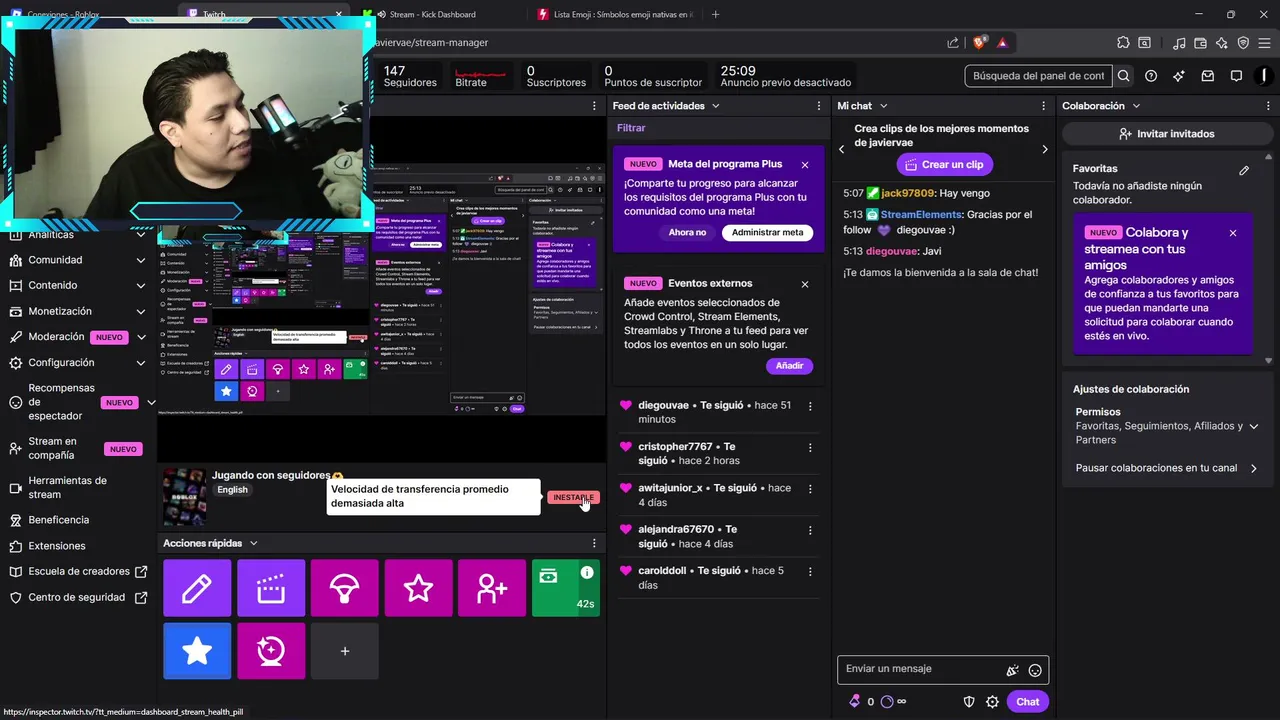The width and height of the screenshot is (1280, 720).
Task: Click the parachute raid quick action tile
Action: pyautogui.click(x=345, y=588)
